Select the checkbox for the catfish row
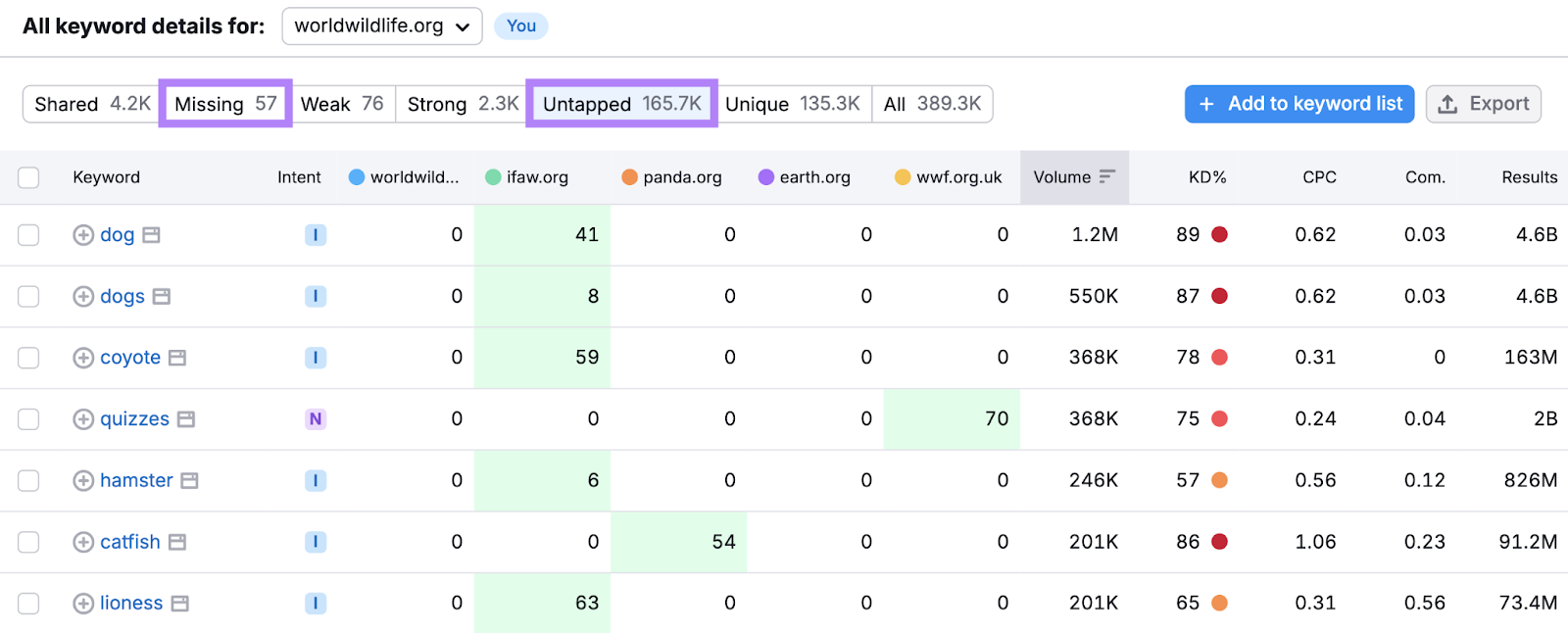 (28, 542)
